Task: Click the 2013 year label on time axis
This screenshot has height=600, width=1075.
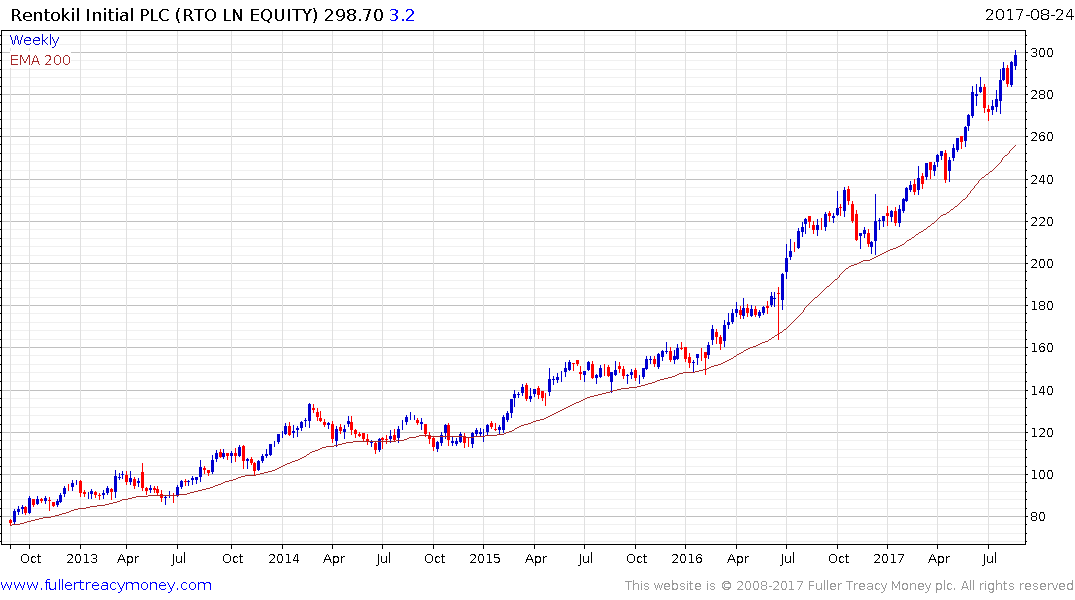Action: [82, 558]
